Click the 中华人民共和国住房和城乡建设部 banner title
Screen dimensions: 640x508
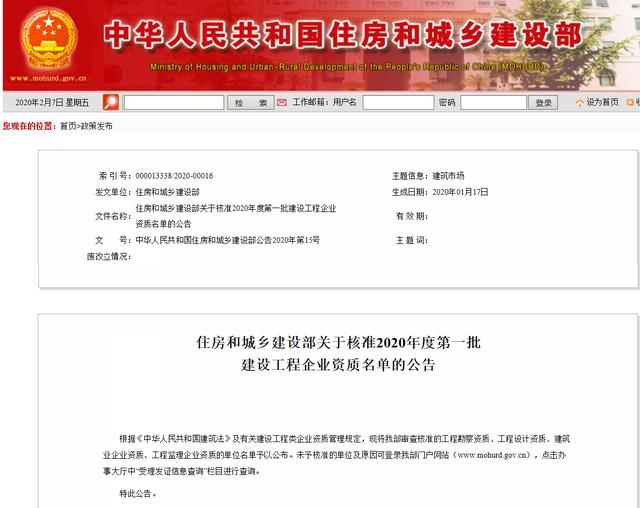click(x=342, y=35)
